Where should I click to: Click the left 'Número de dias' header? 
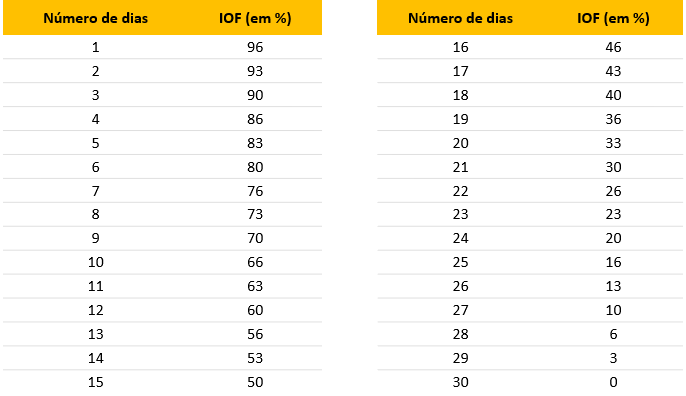(x=95, y=18)
